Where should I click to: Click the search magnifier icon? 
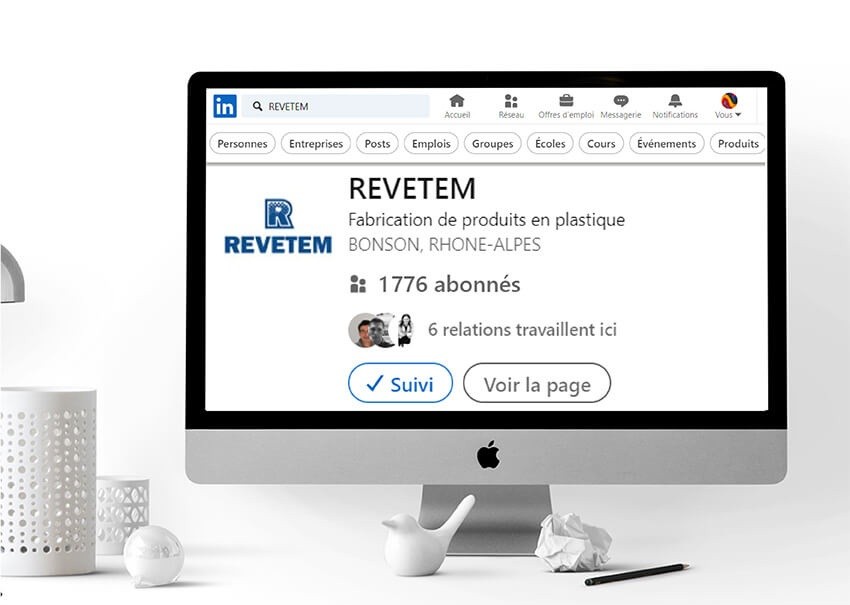tap(257, 106)
